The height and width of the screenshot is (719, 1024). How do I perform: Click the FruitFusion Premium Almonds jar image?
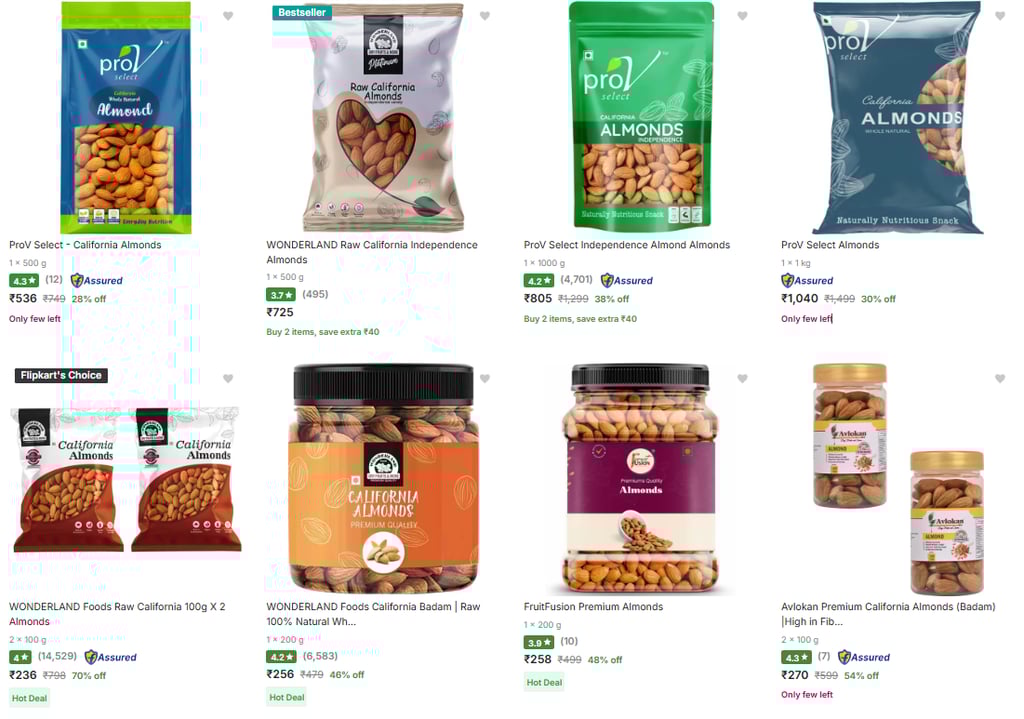(640, 479)
